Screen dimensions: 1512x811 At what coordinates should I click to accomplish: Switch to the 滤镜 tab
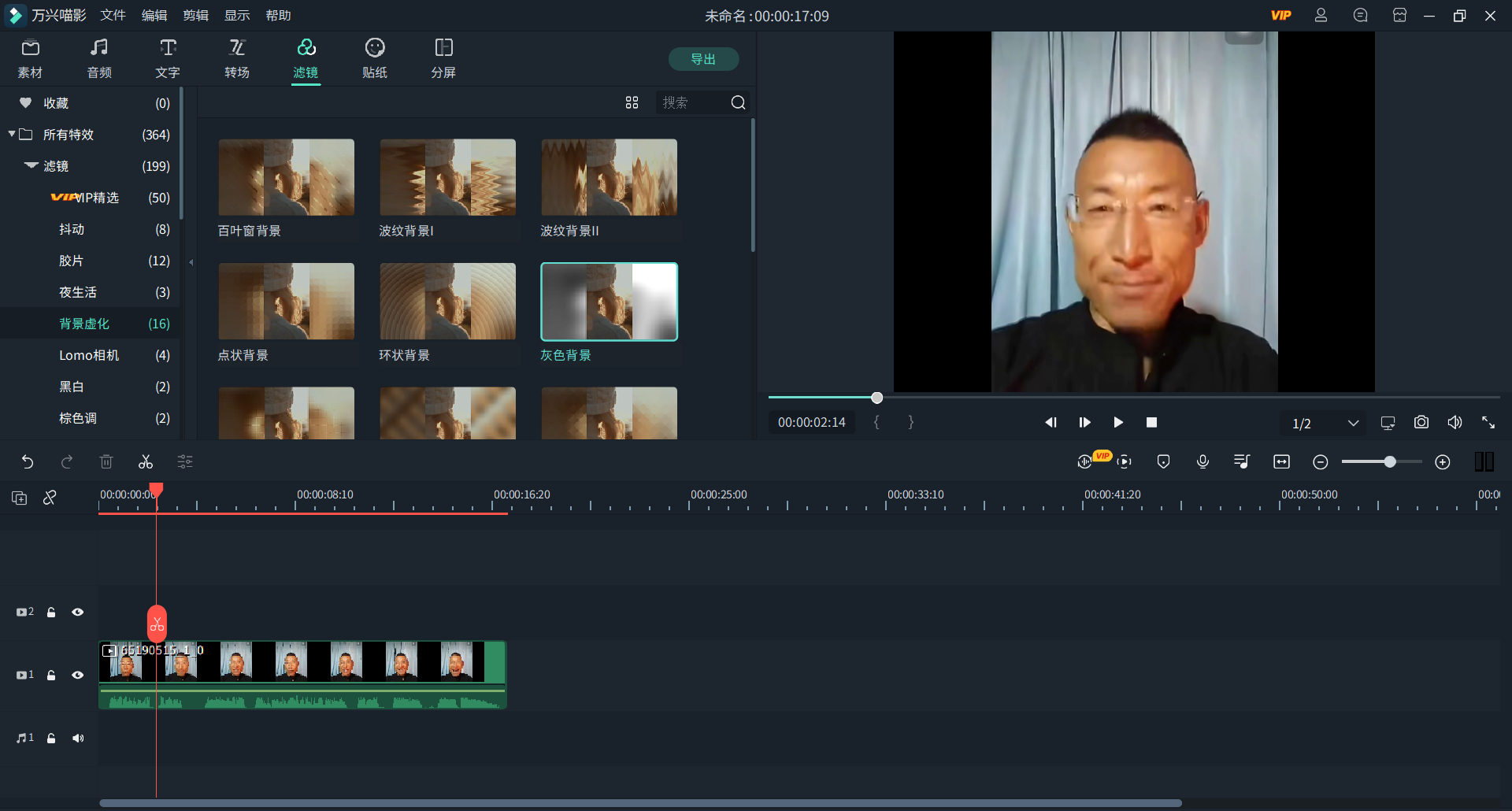[306, 58]
